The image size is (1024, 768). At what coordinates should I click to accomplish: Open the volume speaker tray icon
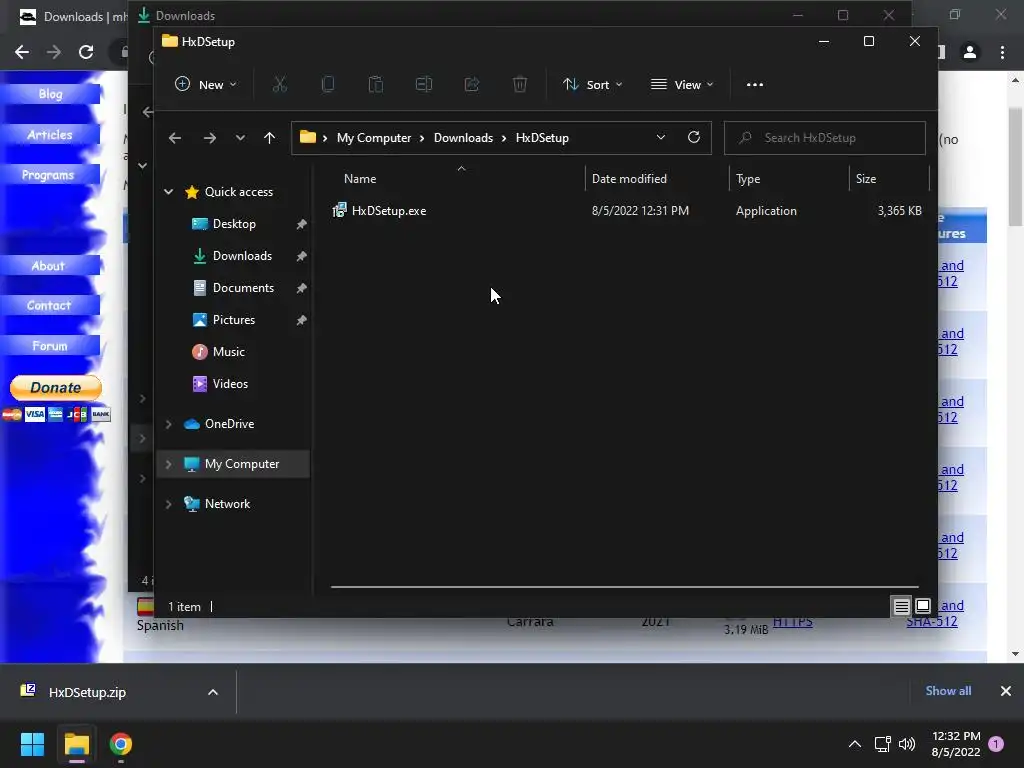(906, 744)
